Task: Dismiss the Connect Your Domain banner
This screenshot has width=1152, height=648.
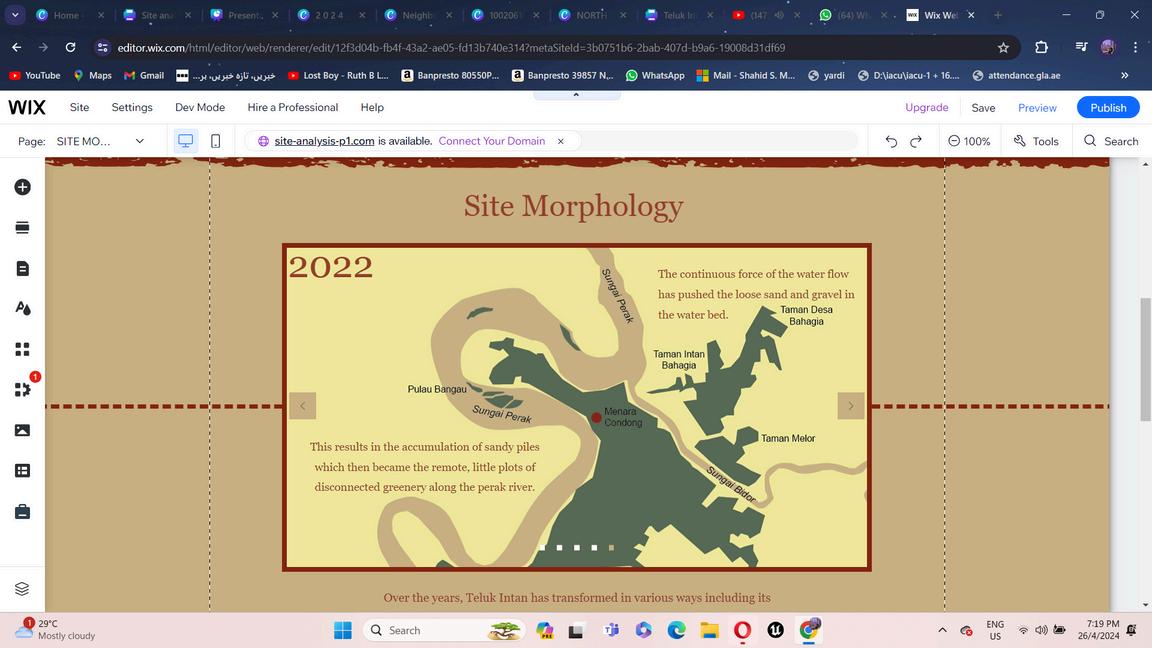Action: click(x=561, y=141)
